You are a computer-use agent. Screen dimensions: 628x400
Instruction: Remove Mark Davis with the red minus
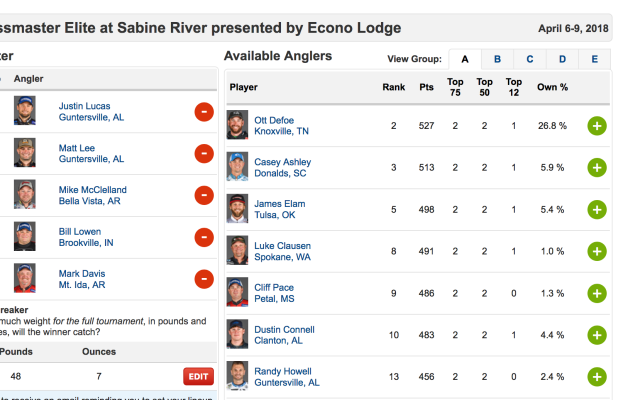(204, 279)
